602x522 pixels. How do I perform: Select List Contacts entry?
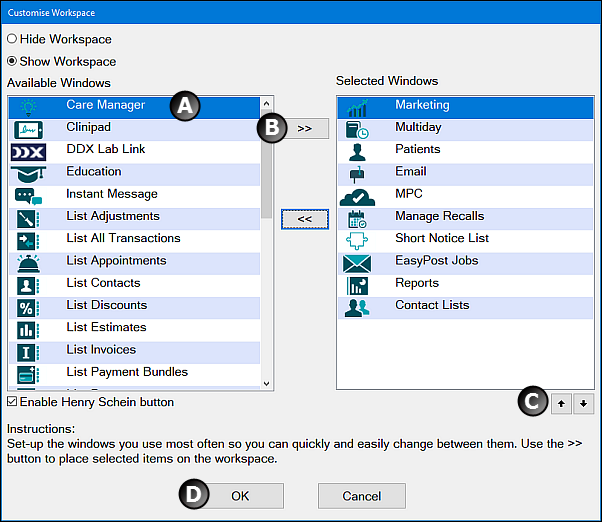click(134, 286)
